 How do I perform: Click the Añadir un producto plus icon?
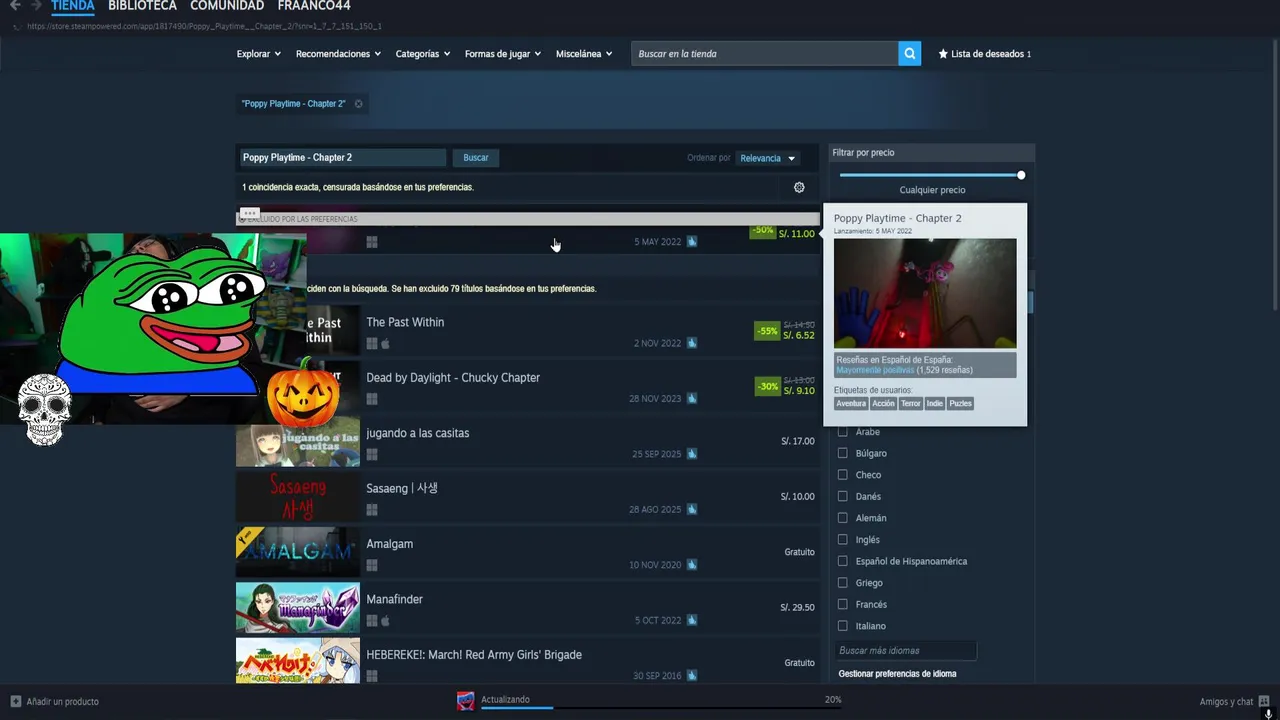(x=16, y=701)
